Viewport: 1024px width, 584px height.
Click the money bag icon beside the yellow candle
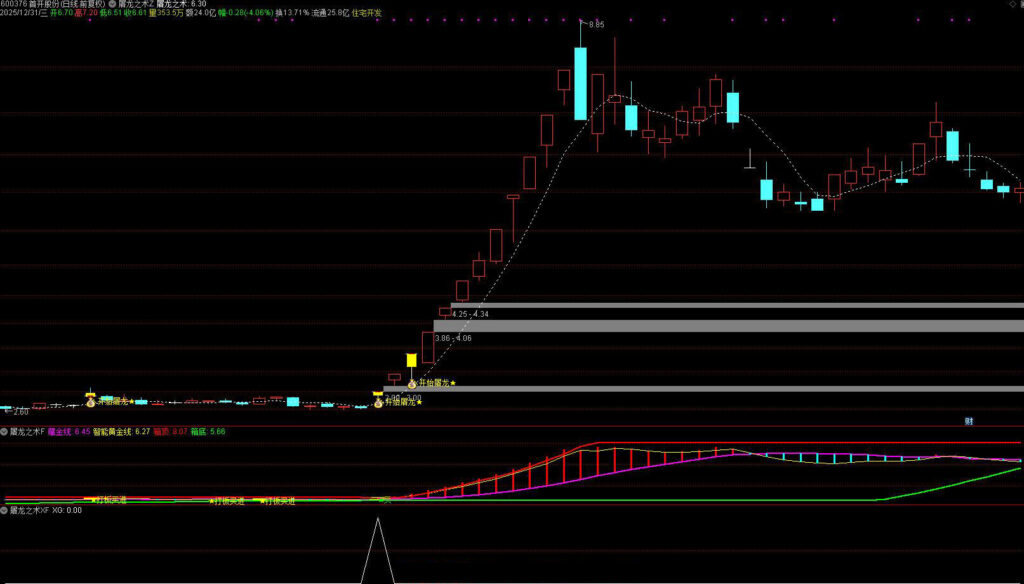click(x=411, y=383)
